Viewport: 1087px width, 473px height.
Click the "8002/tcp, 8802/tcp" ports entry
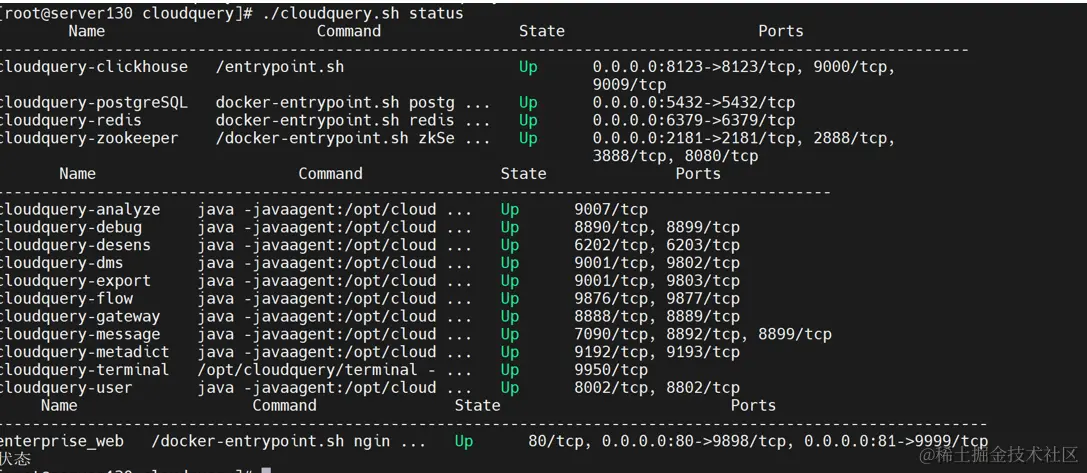coord(657,388)
